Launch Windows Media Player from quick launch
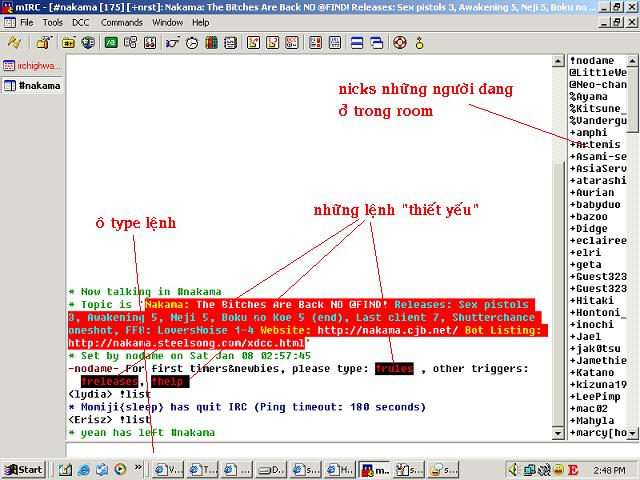Viewport: 640px width, 480px height. (120, 470)
